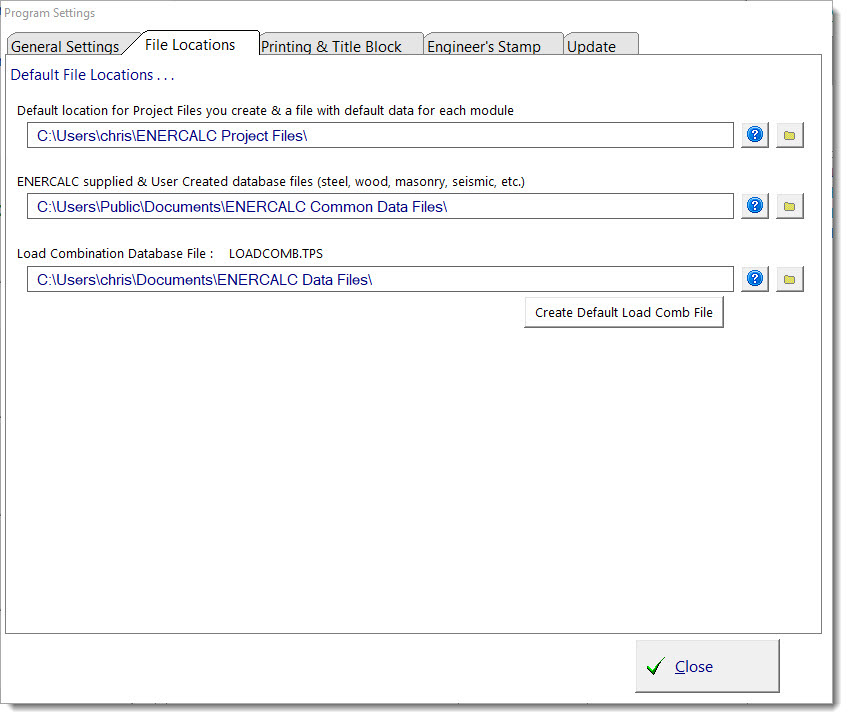Image resolution: width=848 pixels, height=719 pixels.
Task: Click the Program Settings title bar
Action: (400, 13)
